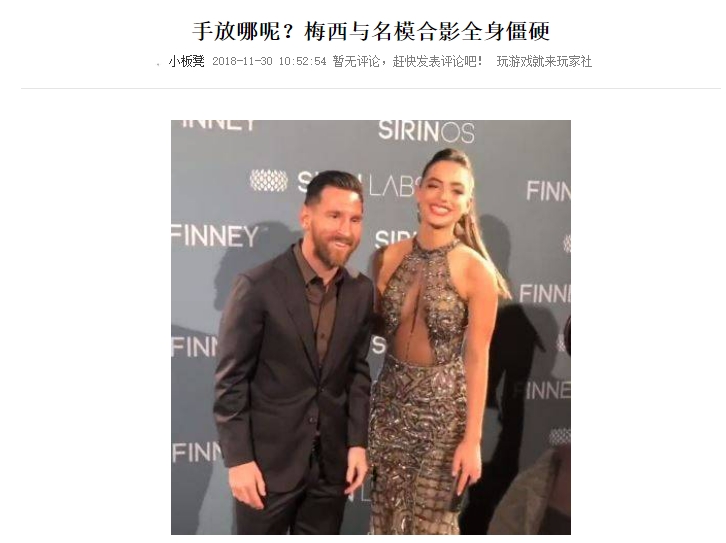Click the partially cut FINNEY text at photo top-left
The height and width of the screenshot is (543, 726).
219,125
